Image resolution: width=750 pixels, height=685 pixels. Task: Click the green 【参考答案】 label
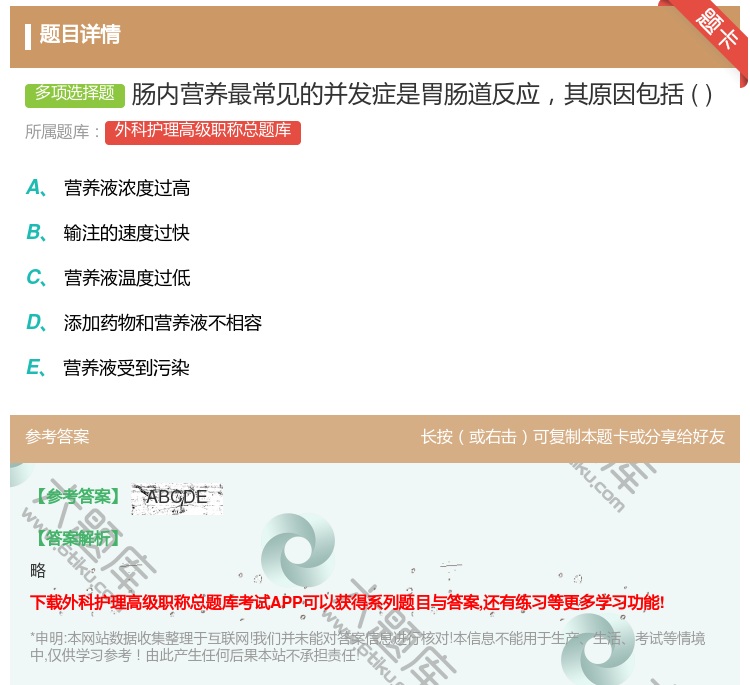[76, 497]
